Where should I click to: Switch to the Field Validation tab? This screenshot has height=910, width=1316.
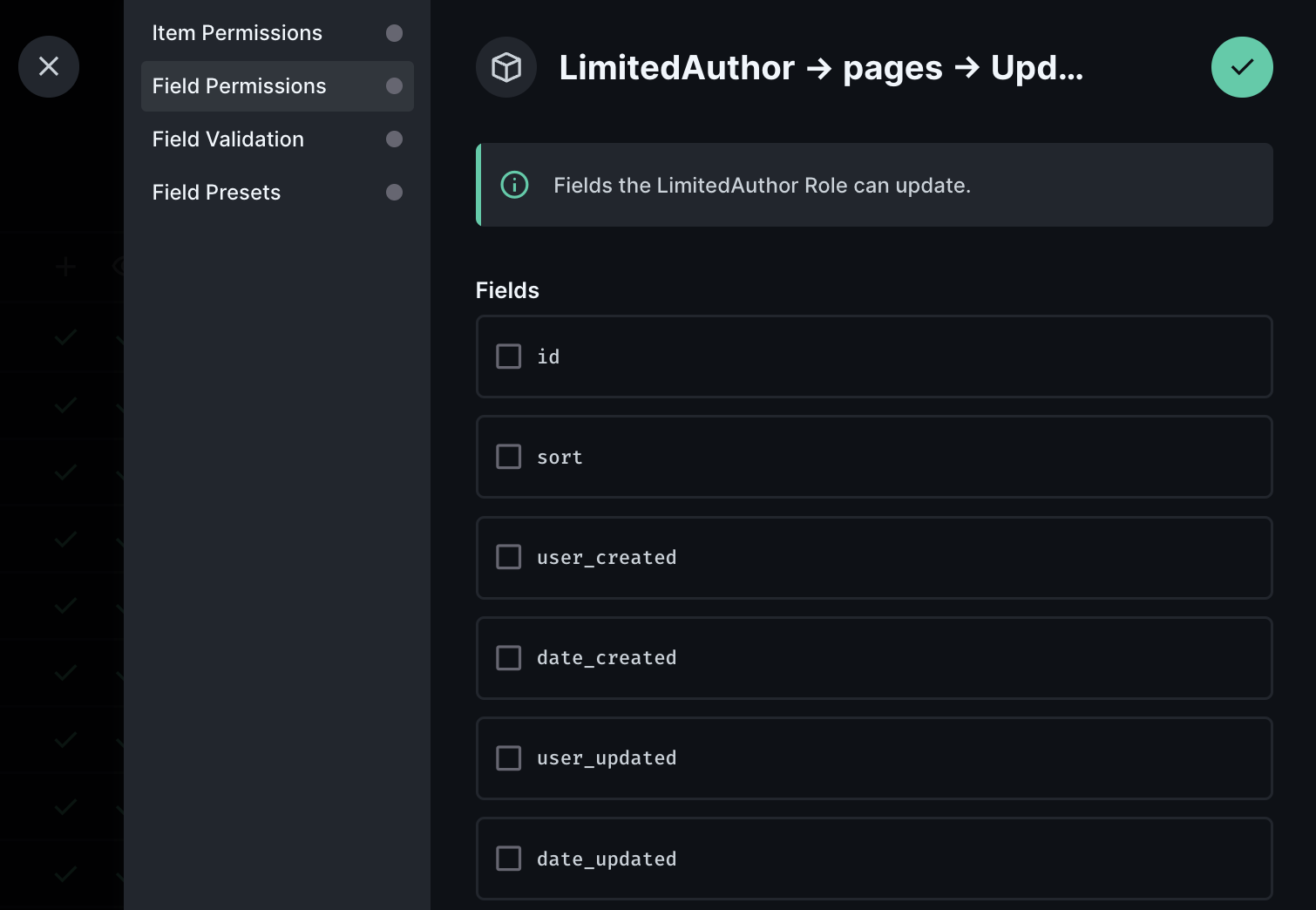point(277,139)
